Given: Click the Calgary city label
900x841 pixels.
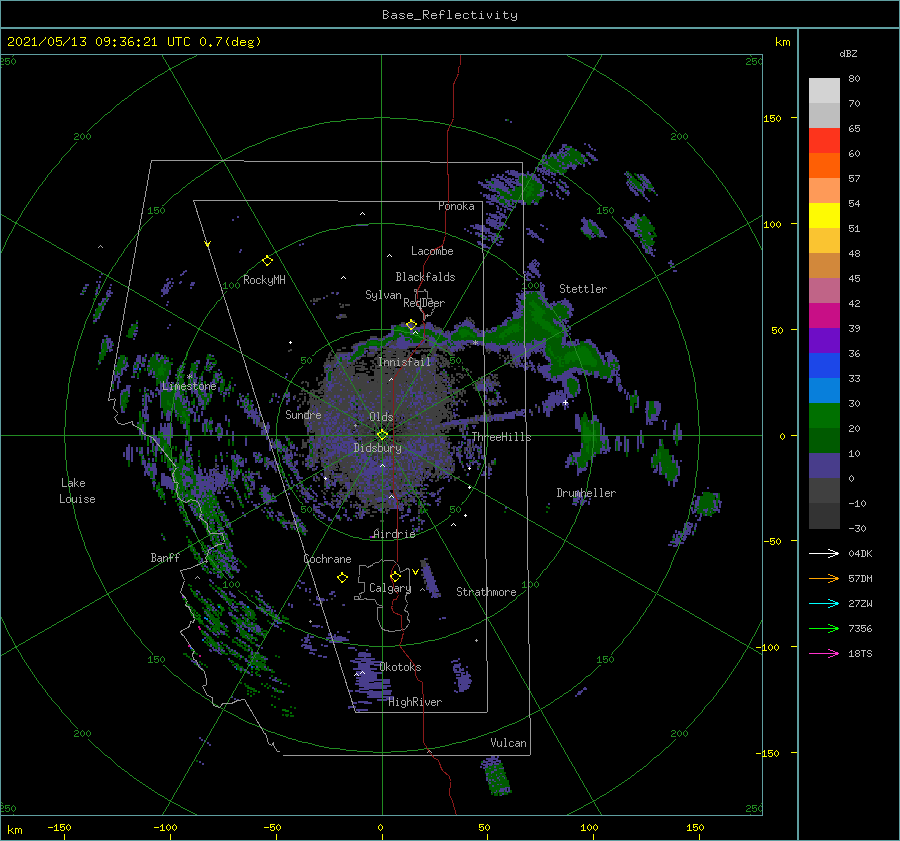Looking at the screenshot, I should tap(390, 588).
